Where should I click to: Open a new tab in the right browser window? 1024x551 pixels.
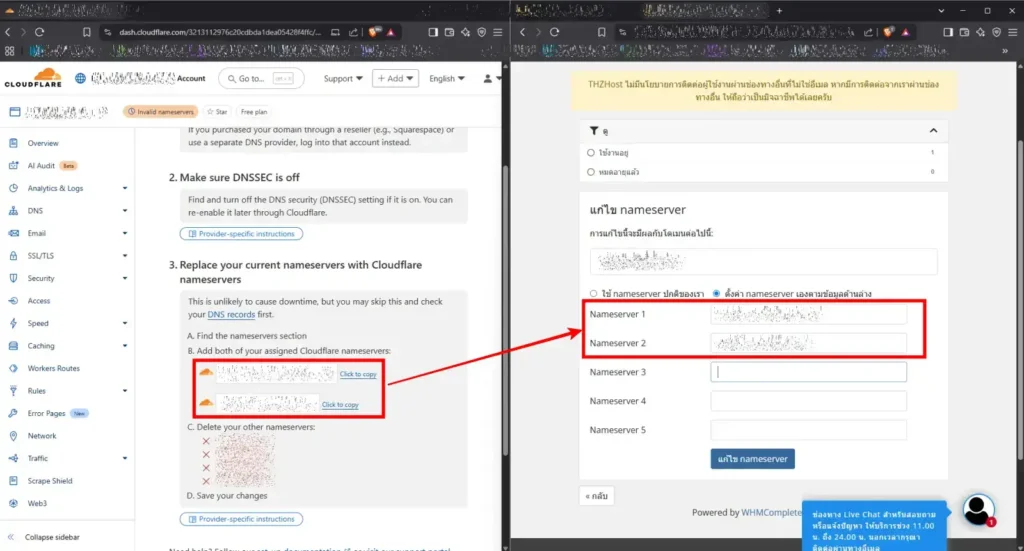pos(779,10)
